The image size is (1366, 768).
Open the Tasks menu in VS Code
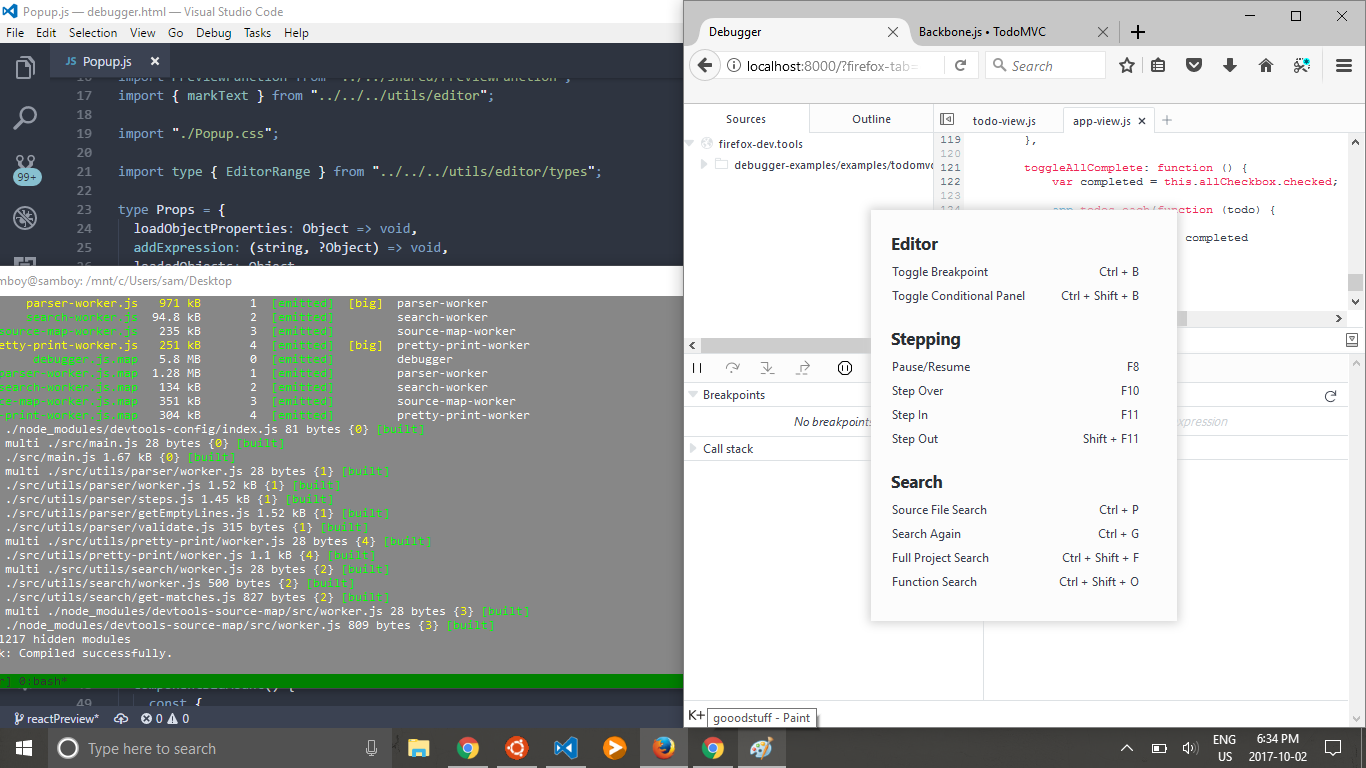(257, 32)
